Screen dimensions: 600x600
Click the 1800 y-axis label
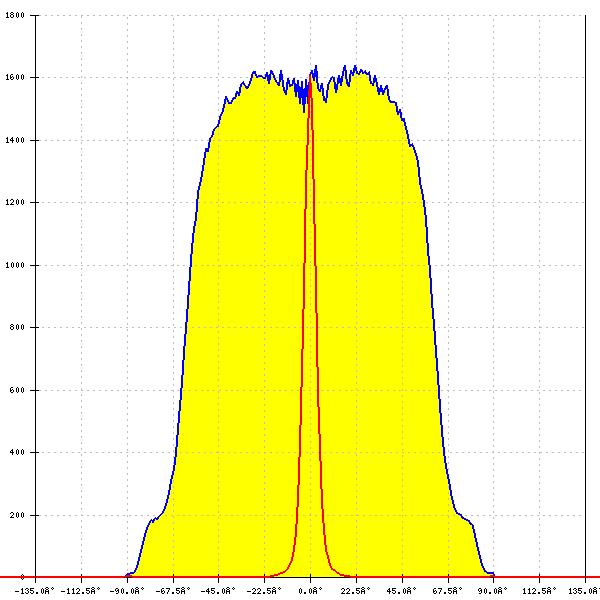point(14,16)
